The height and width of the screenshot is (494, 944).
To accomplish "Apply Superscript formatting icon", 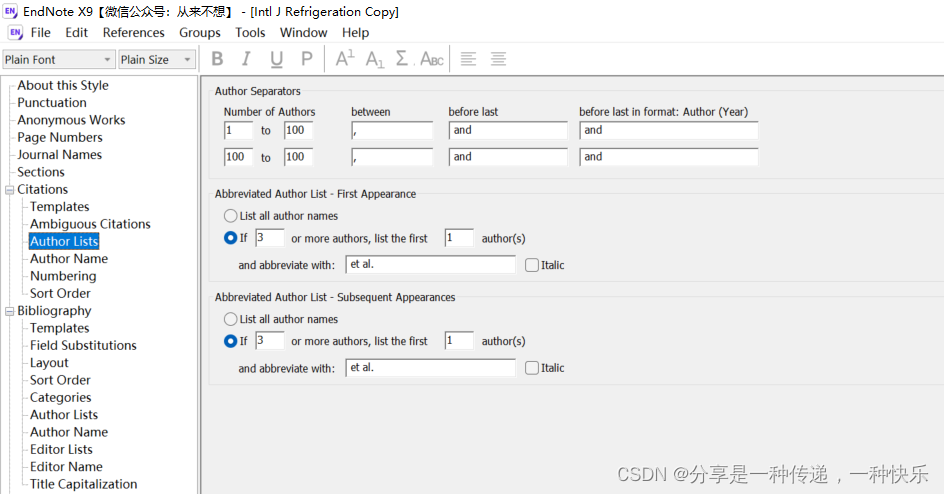I will pyautogui.click(x=345, y=58).
